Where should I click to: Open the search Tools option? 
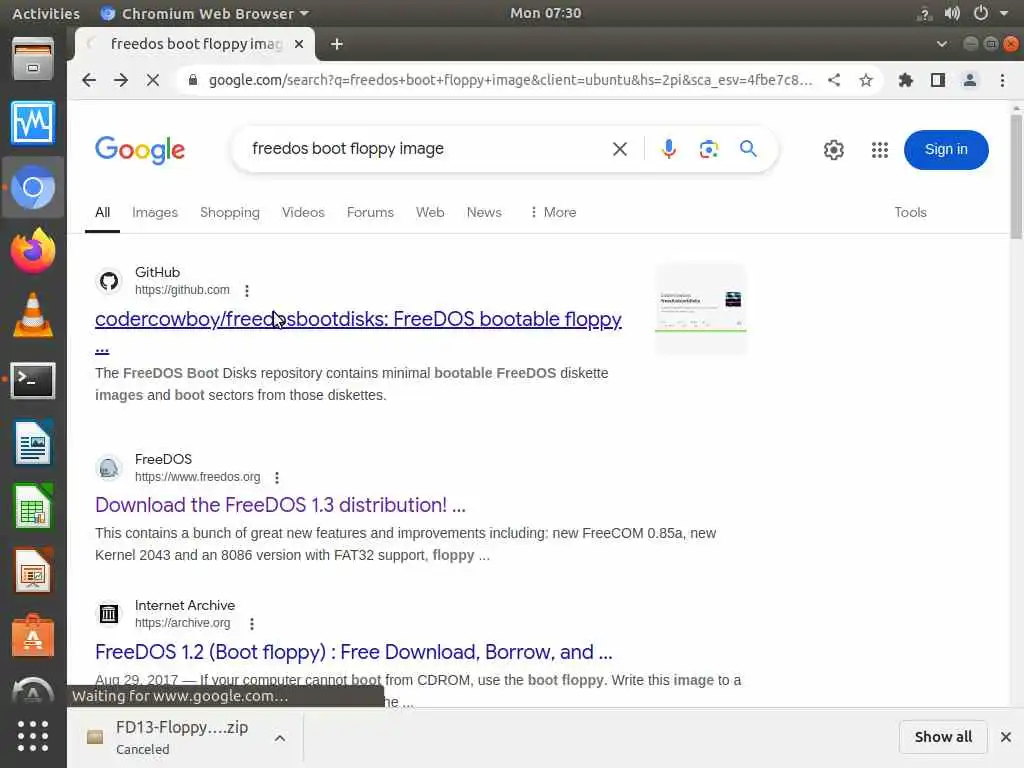pyautogui.click(x=910, y=212)
